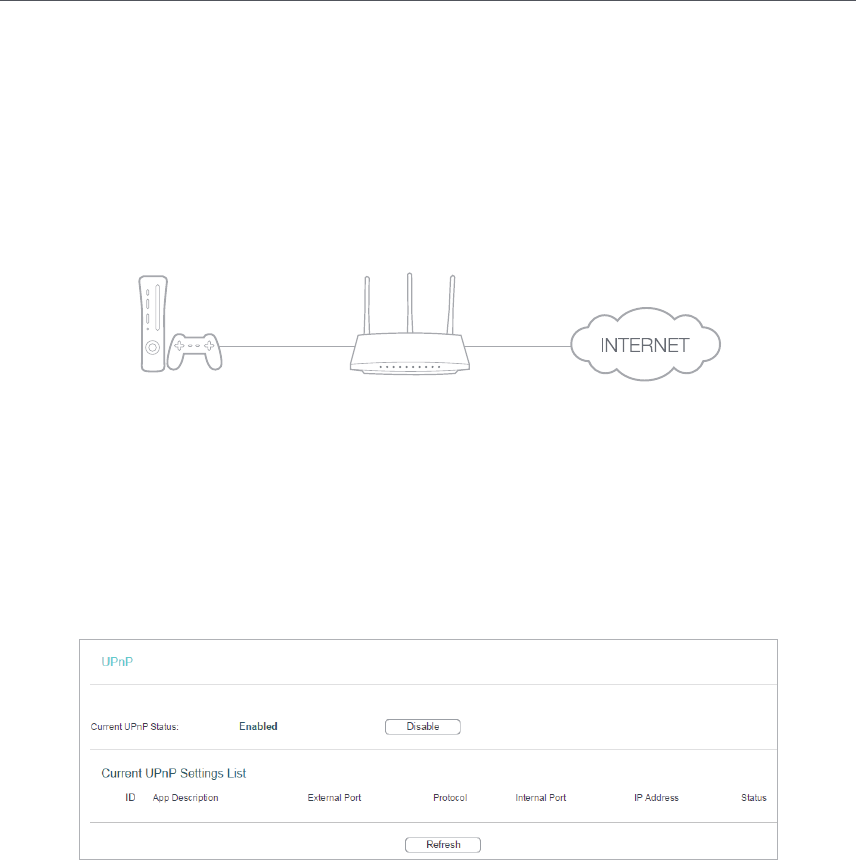Click the Internal Port column header
The image size is (856, 860).
tap(541, 797)
